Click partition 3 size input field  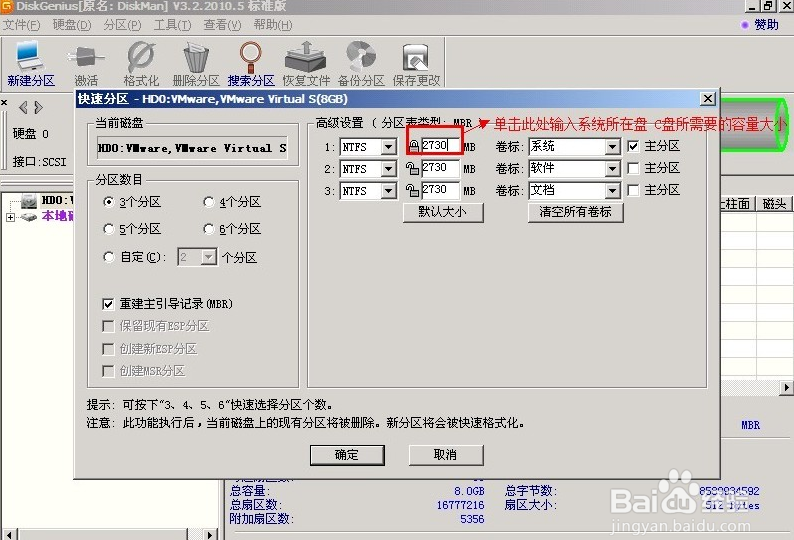tap(441, 190)
